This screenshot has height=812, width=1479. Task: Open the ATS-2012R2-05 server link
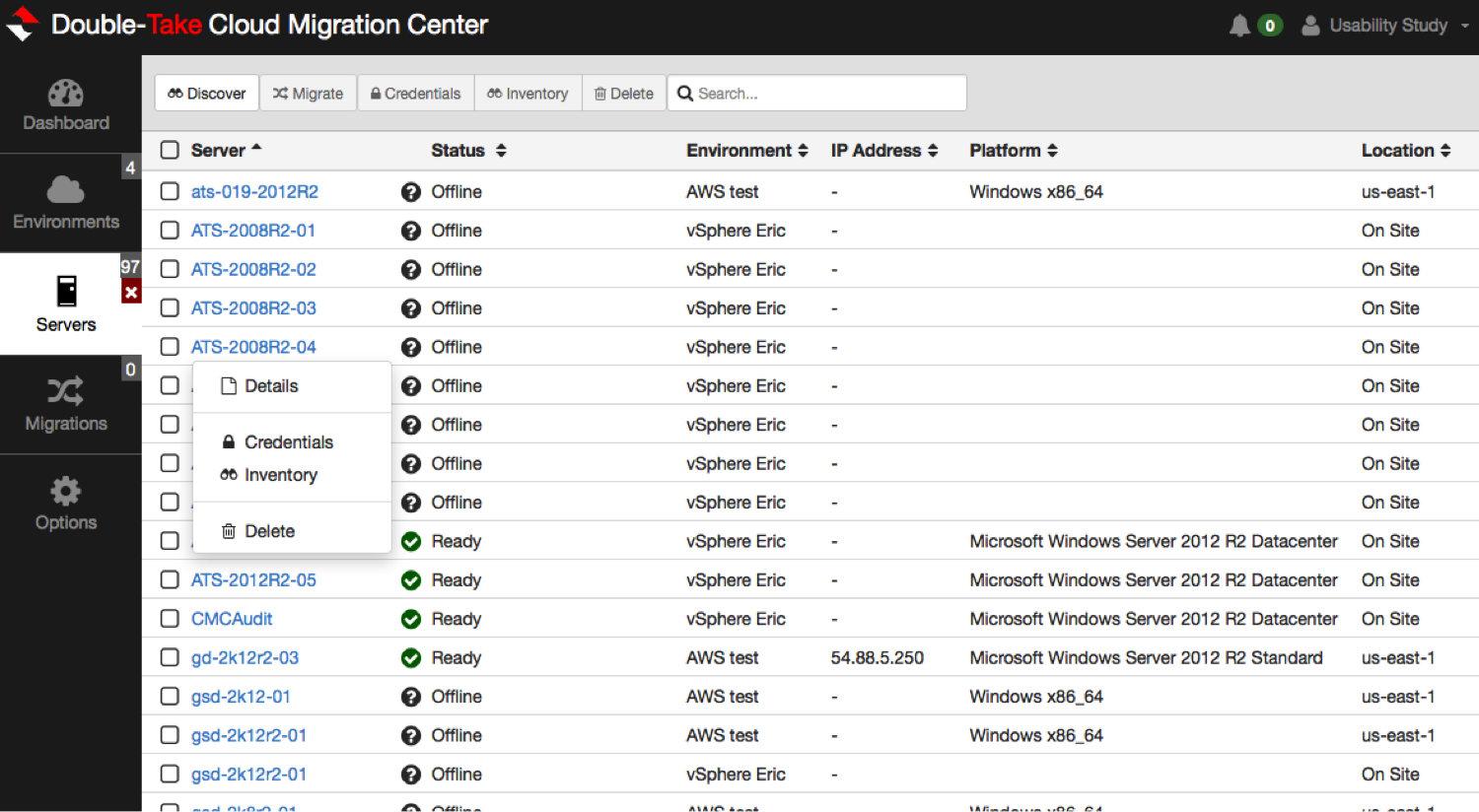[253, 580]
